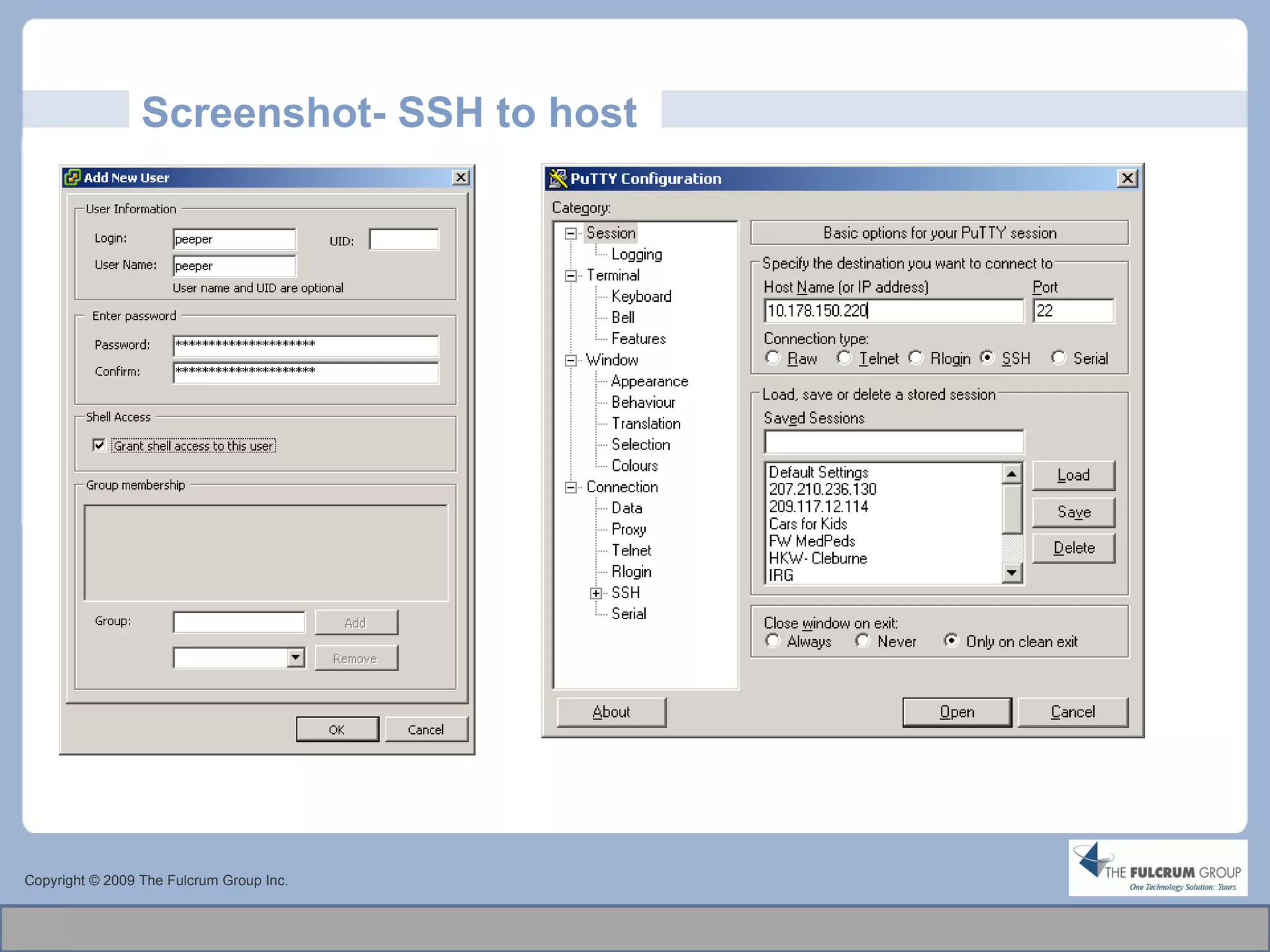This screenshot has width=1270, height=952.
Task: Select Rlogin category in the tree
Action: (631, 571)
